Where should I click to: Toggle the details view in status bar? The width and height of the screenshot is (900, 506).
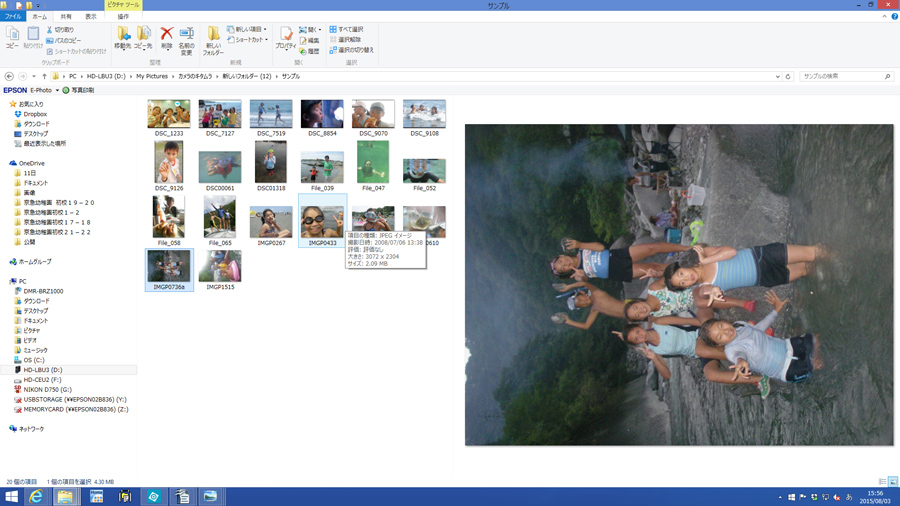[882, 482]
